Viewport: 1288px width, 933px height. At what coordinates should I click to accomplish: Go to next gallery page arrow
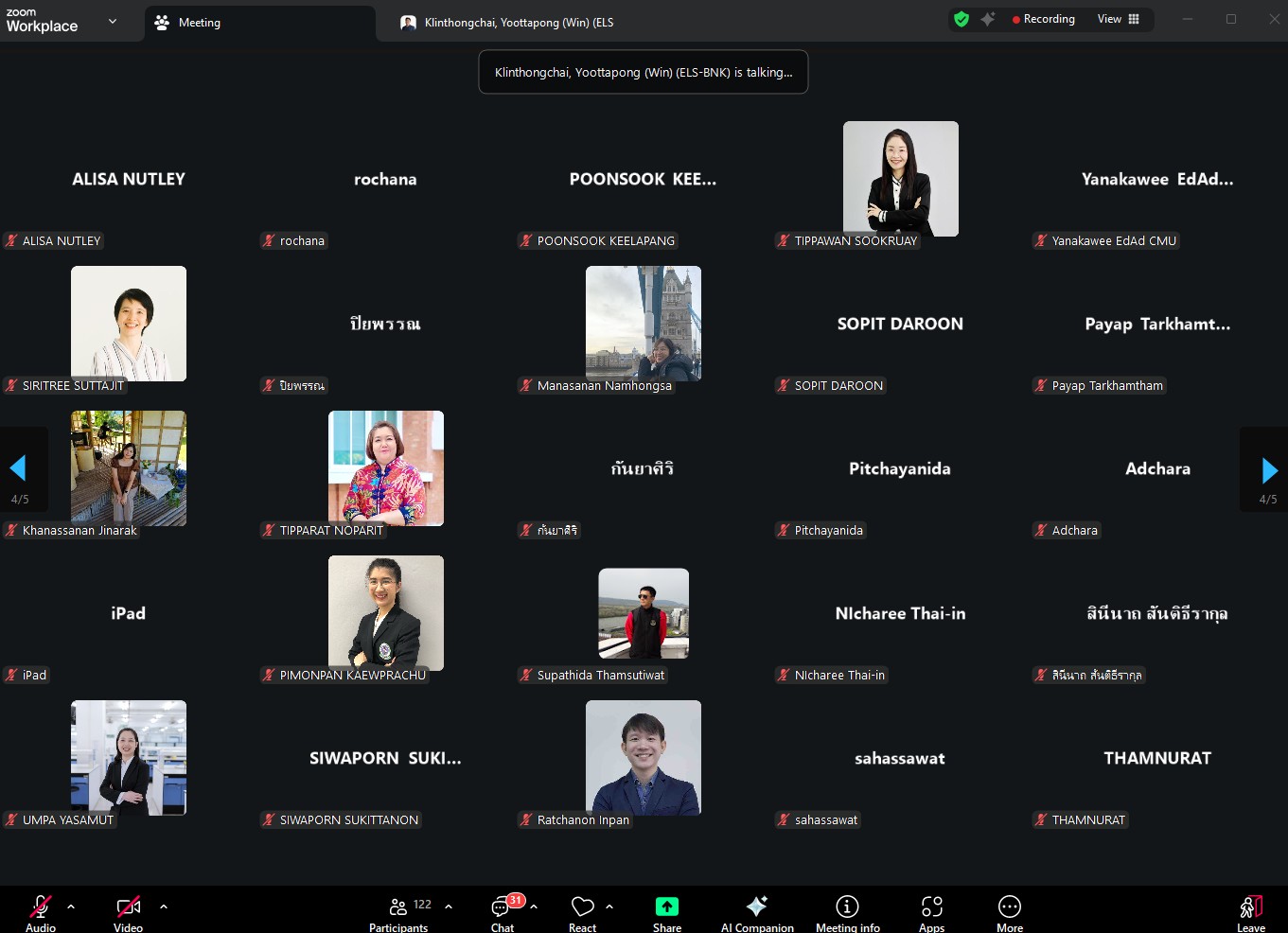tap(1269, 470)
